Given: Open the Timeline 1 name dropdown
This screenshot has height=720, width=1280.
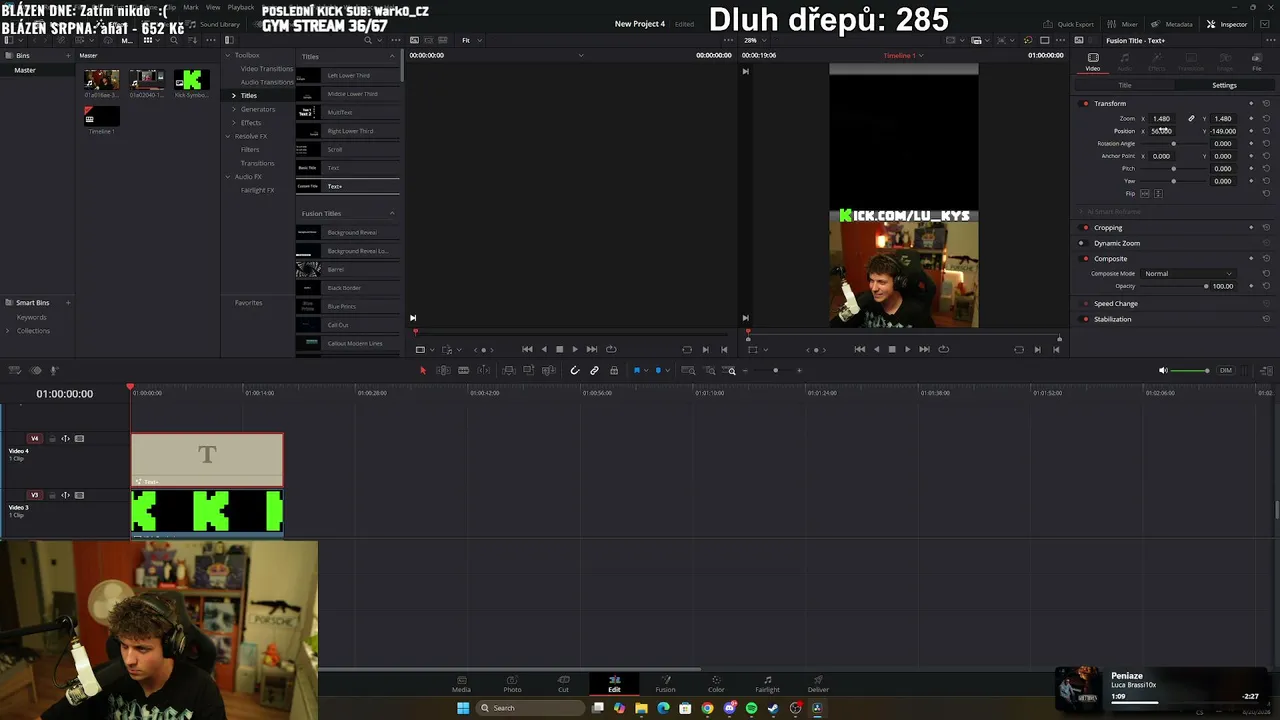Looking at the screenshot, I should [x=903, y=56].
